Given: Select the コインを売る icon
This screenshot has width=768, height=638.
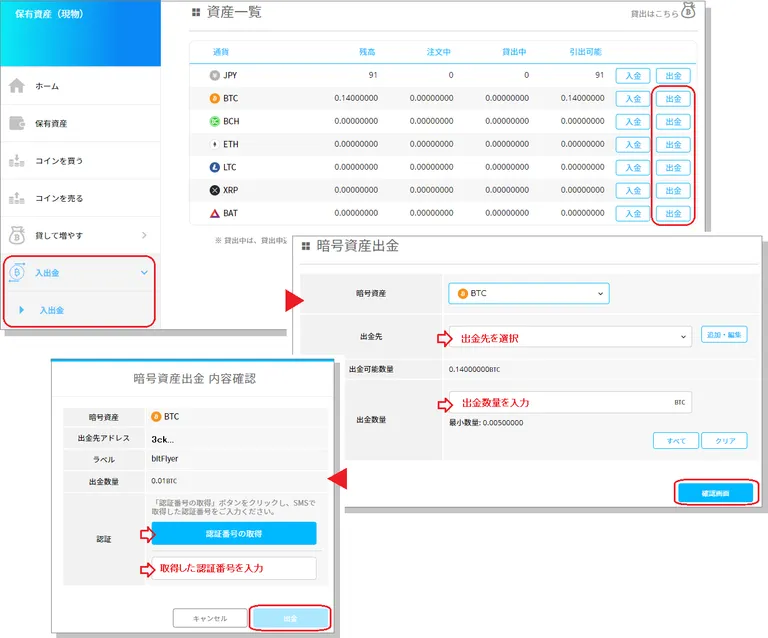Looking at the screenshot, I should pyautogui.click(x=17, y=198).
